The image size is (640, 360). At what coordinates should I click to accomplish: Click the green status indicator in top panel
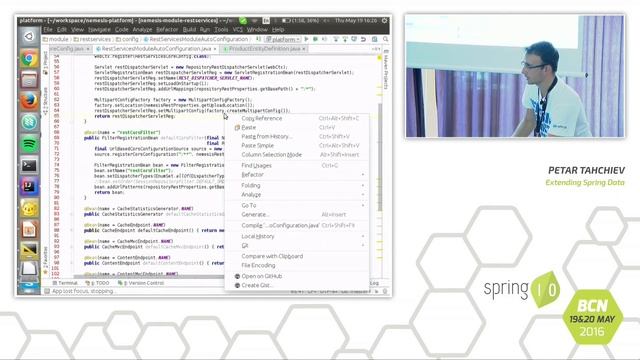[243, 20]
